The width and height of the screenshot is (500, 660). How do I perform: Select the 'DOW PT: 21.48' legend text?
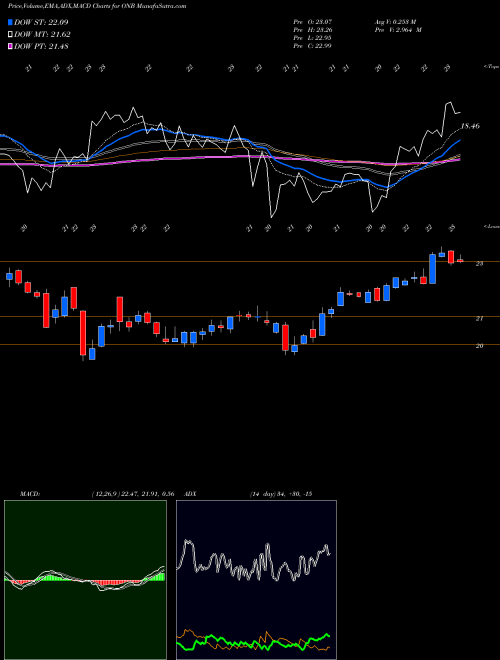[41, 46]
